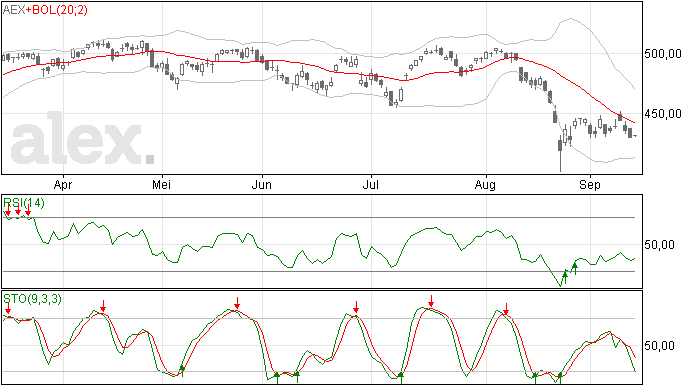Screen dimensions: 690x387
Task: Click the Sep month label on time axis
Action: click(x=590, y=185)
